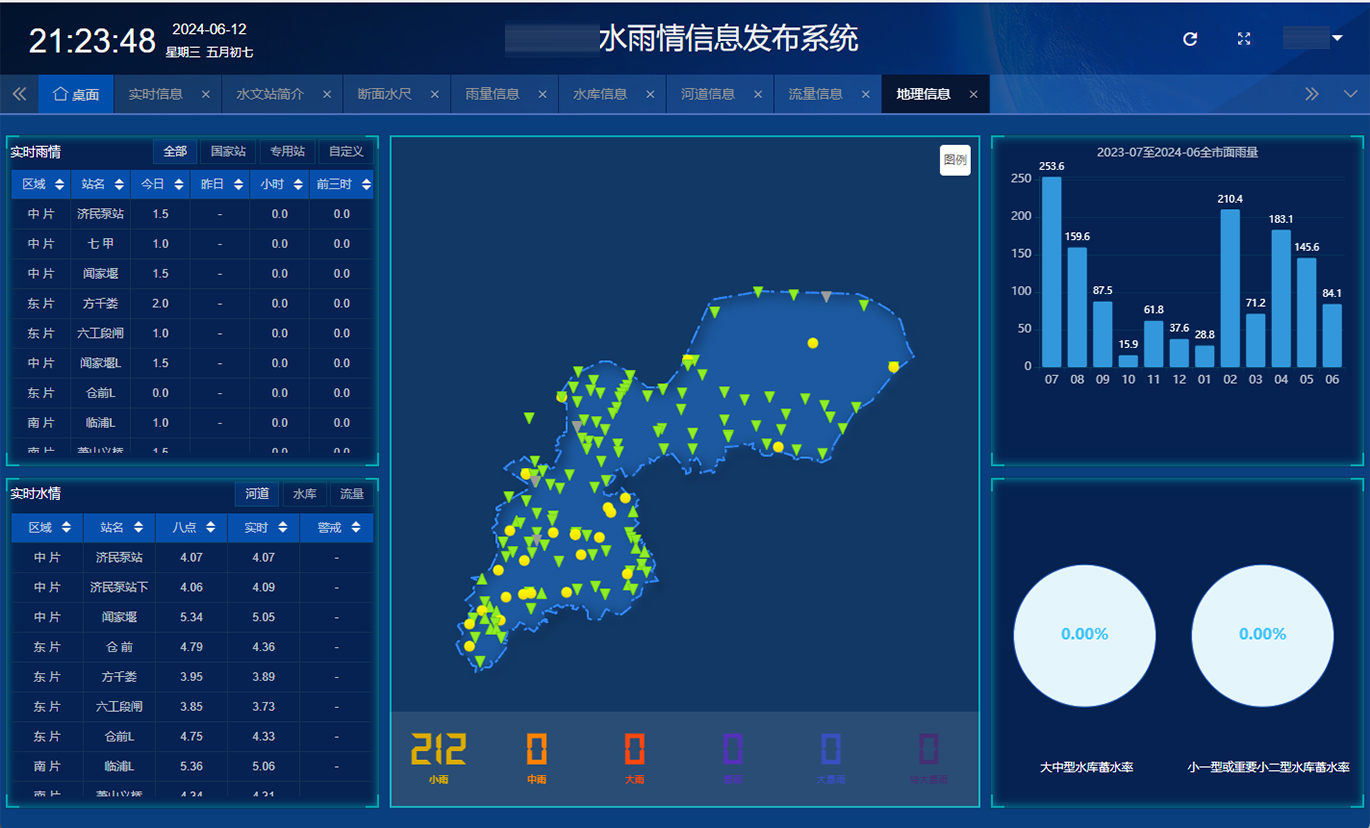Click the 自定义 station filter button
The width and height of the screenshot is (1370, 828).
click(x=345, y=151)
